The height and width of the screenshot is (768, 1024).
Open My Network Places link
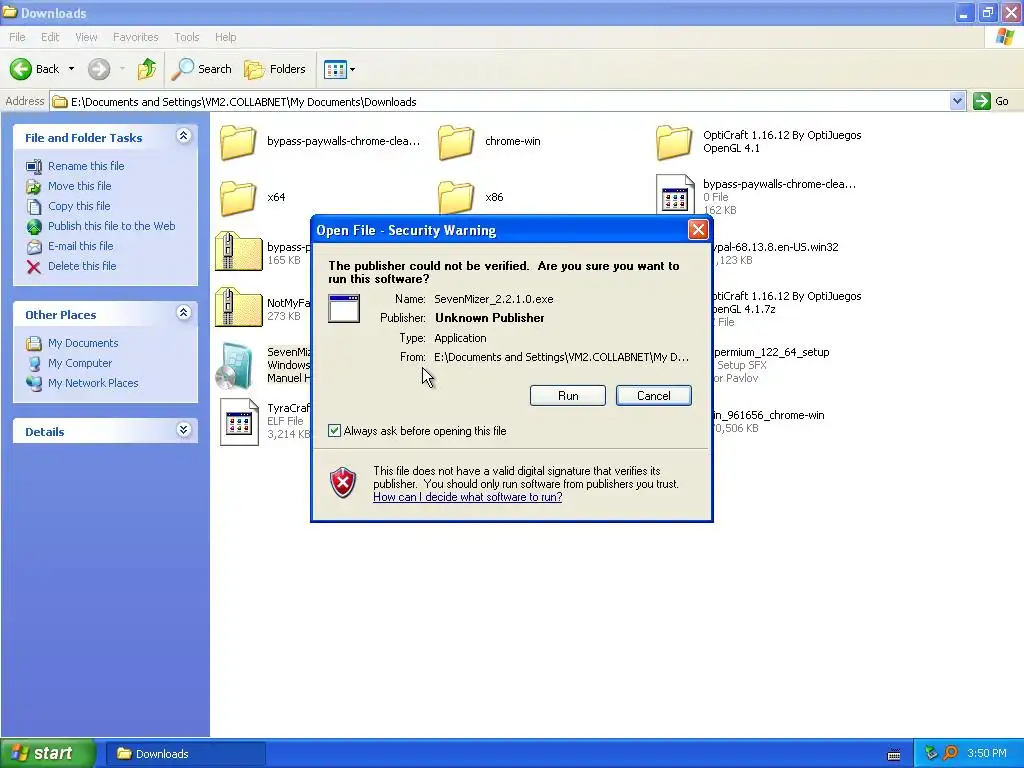pyautogui.click(x=93, y=383)
